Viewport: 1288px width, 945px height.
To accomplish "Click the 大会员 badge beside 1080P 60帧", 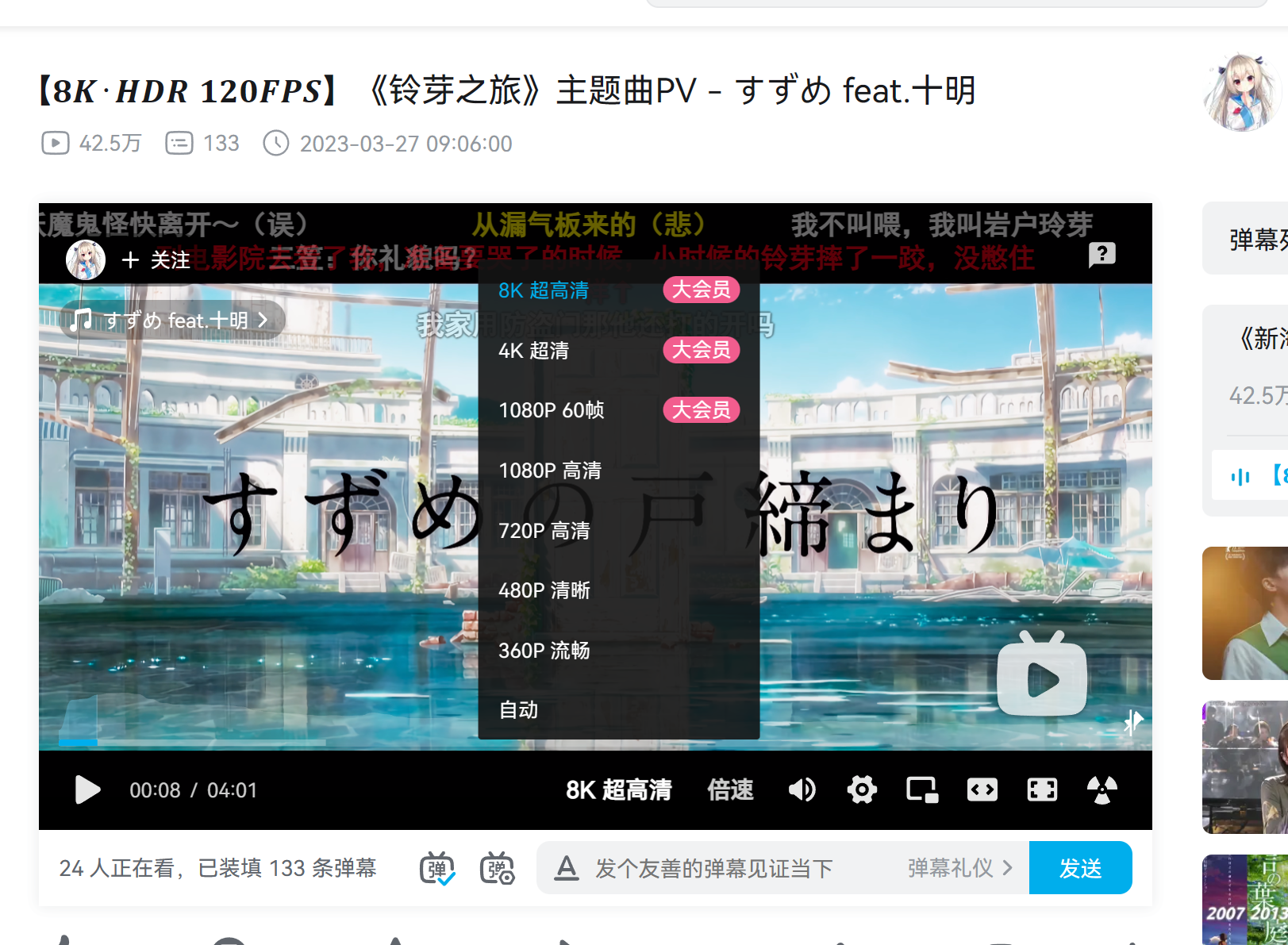I will (702, 410).
